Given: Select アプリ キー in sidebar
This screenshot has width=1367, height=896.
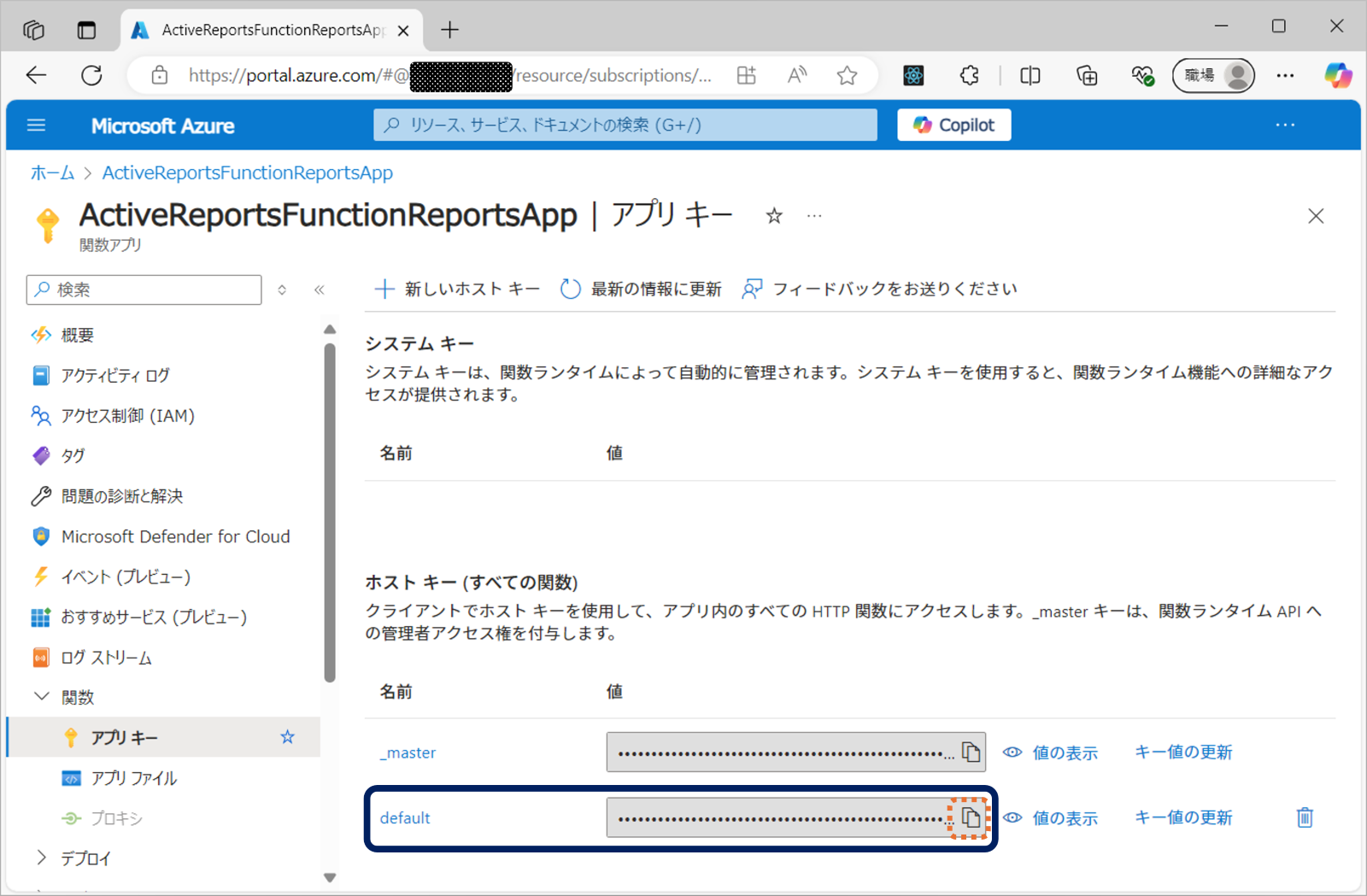Looking at the screenshot, I should (164, 737).
